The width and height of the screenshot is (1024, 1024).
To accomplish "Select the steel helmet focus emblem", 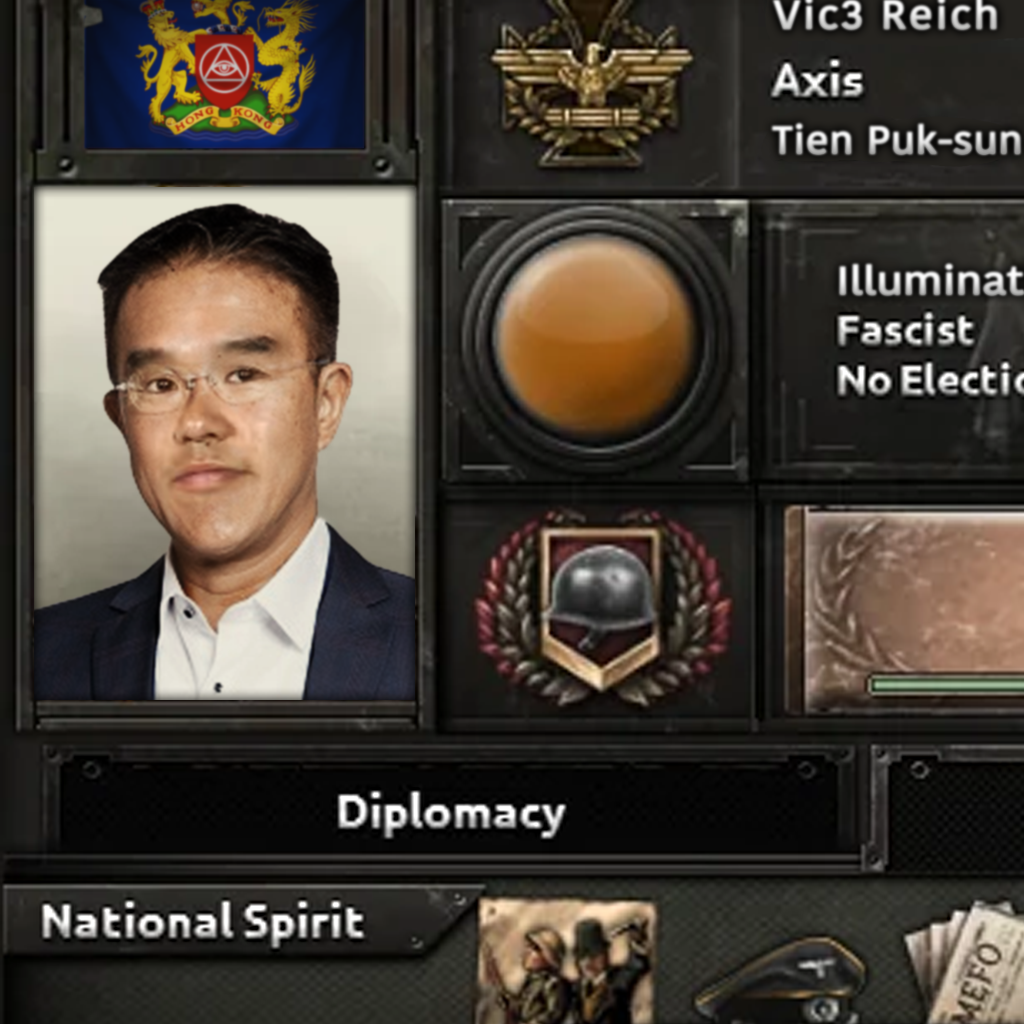I will point(601,608).
